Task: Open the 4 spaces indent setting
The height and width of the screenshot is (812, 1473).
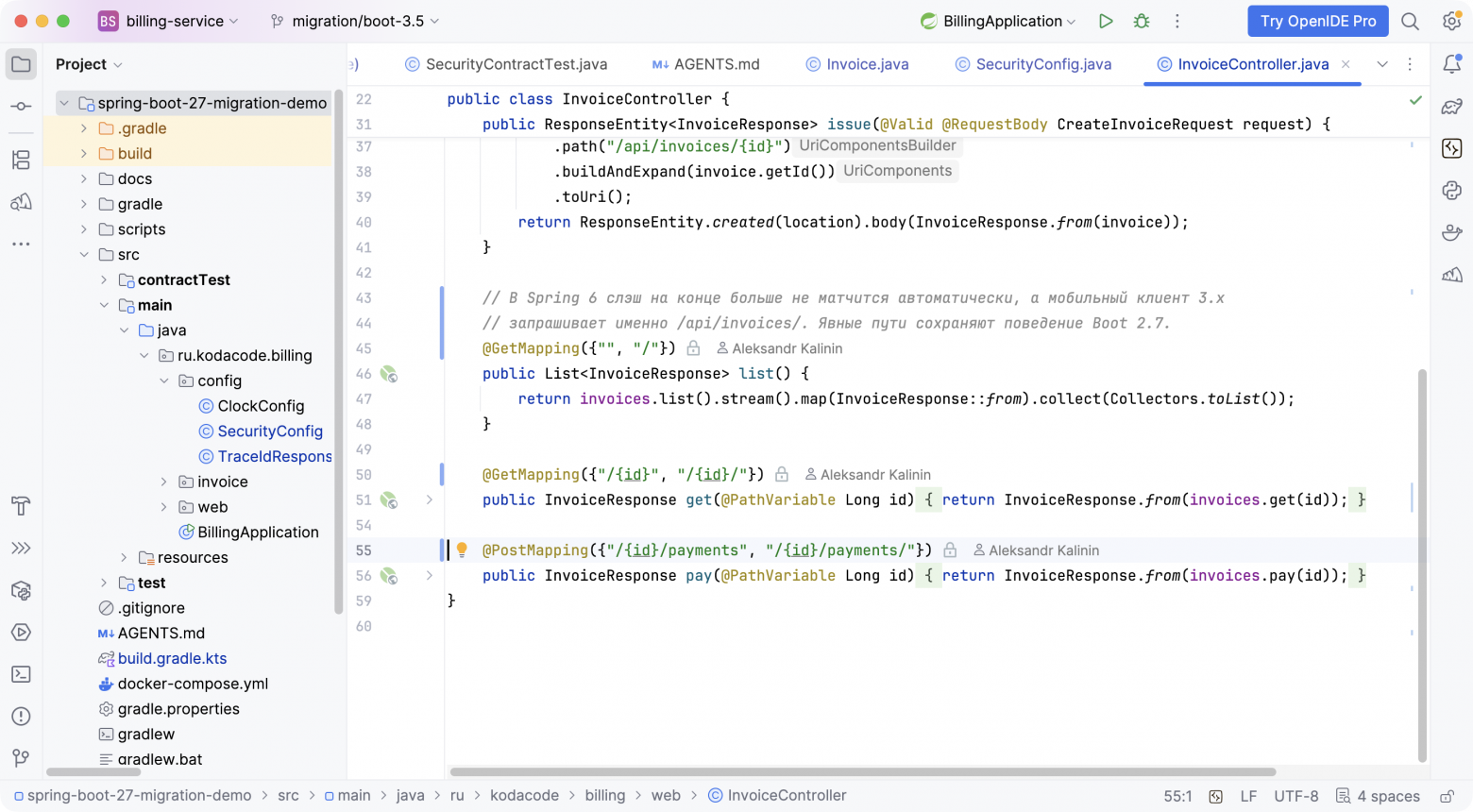Action: (1378, 796)
